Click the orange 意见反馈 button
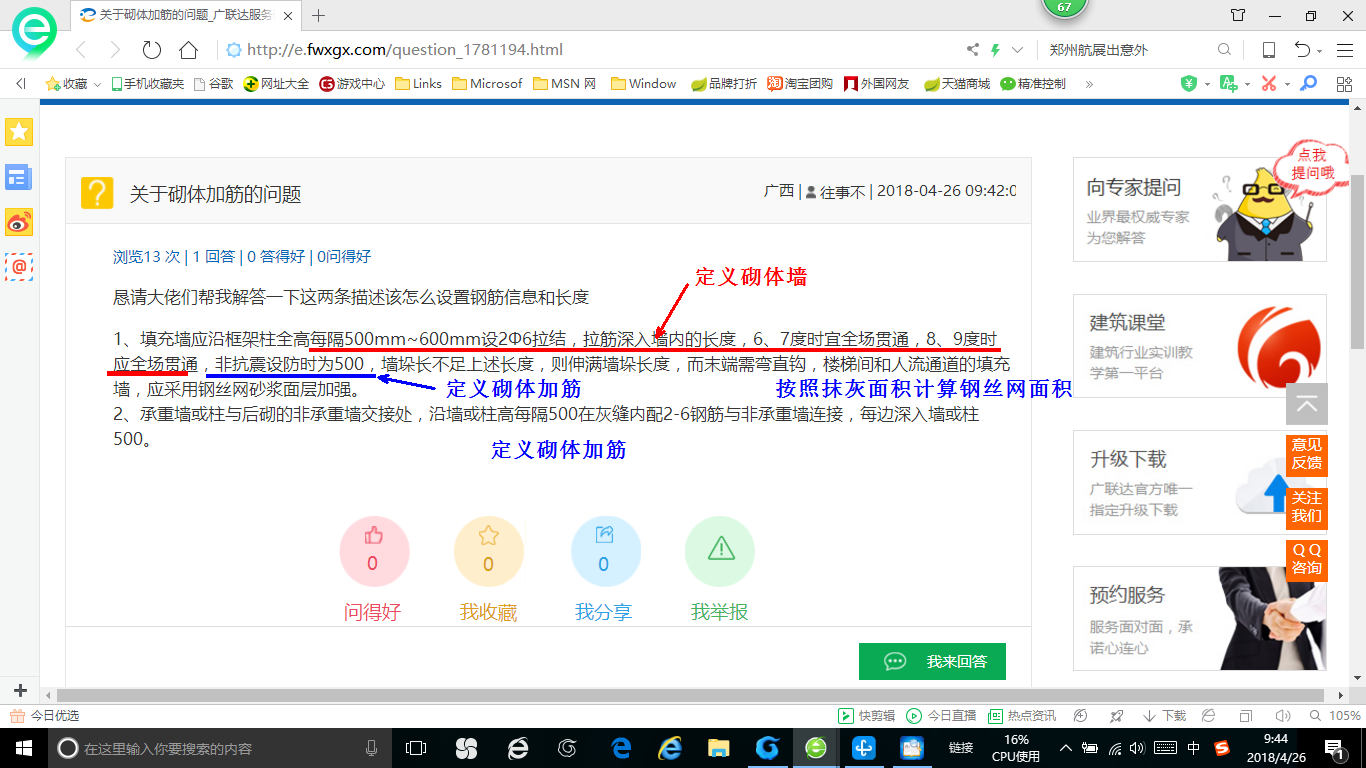1366x768 pixels. tap(1306, 454)
